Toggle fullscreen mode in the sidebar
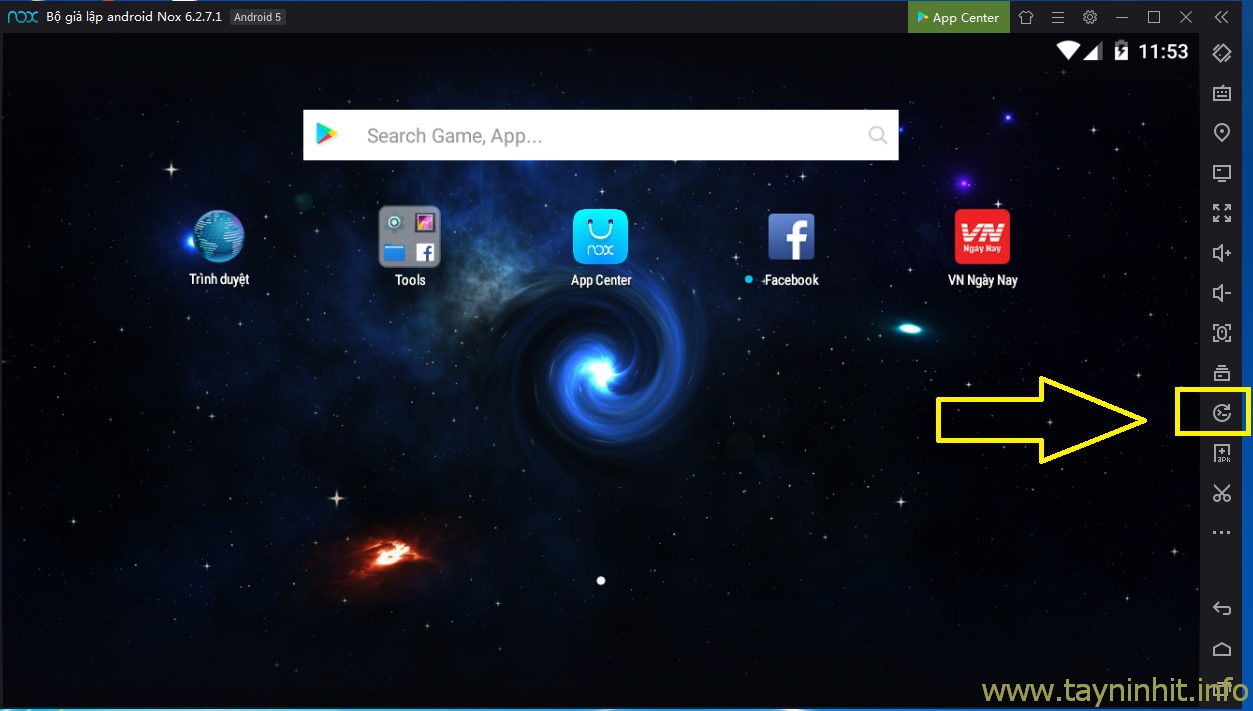 click(x=1221, y=213)
